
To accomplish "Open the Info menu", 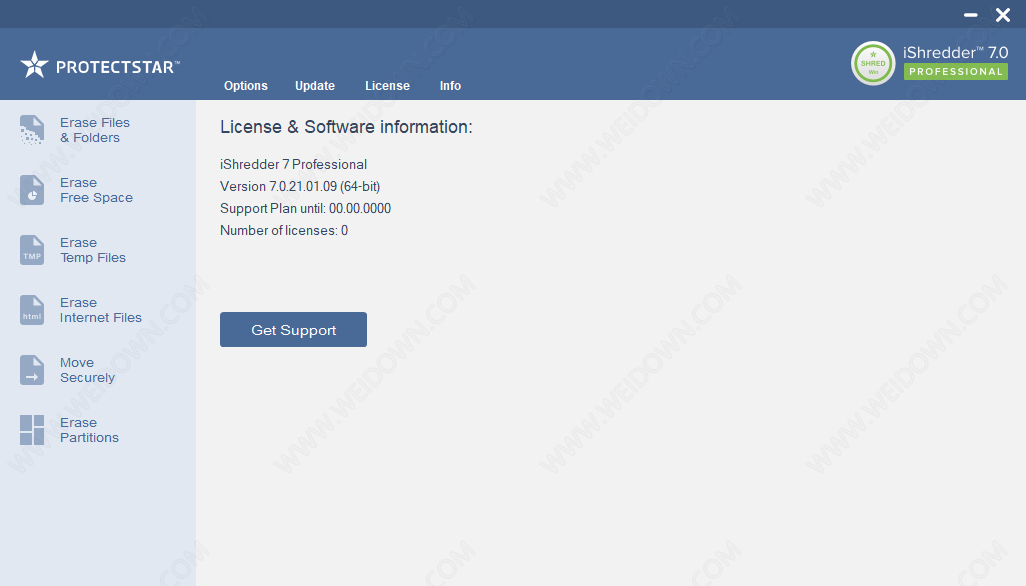I will [450, 86].
